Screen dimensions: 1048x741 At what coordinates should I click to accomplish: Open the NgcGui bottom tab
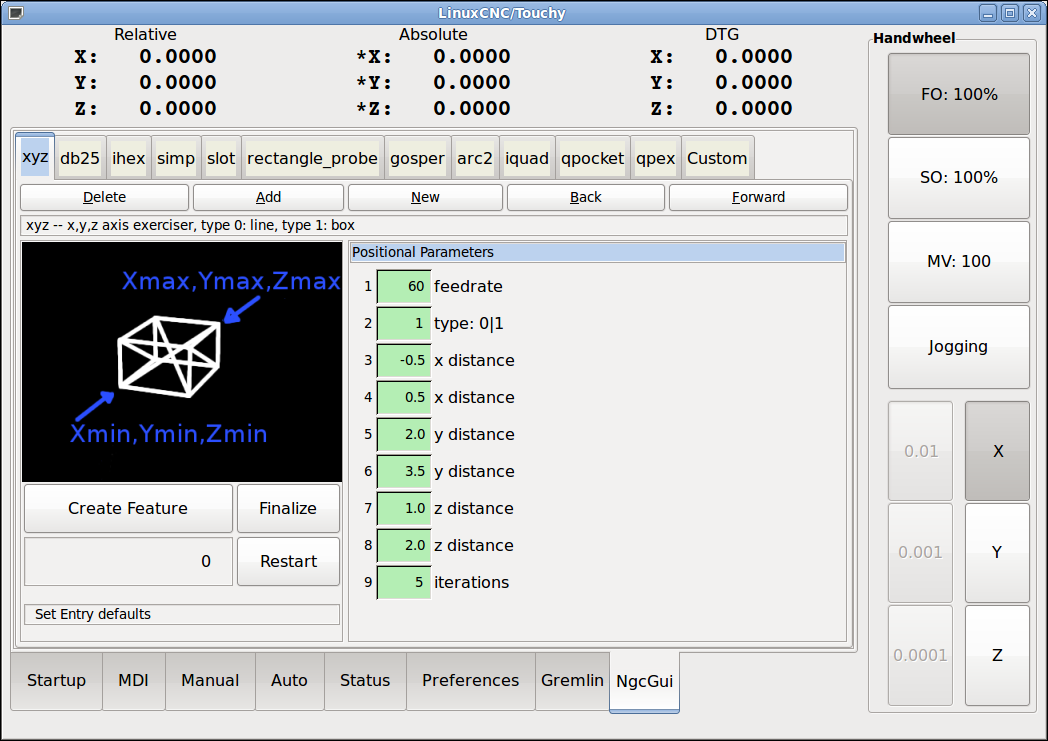pyautogui.click(x=644, y=682)
